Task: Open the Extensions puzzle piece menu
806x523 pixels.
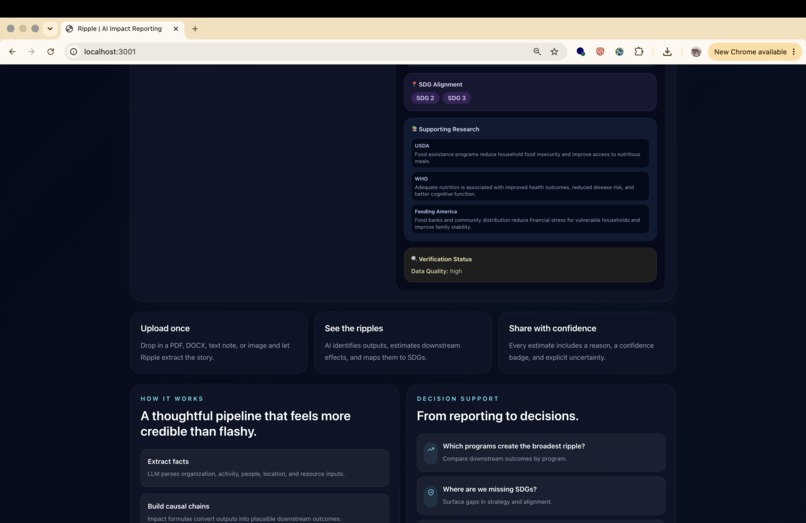Action: click(638, 51)
